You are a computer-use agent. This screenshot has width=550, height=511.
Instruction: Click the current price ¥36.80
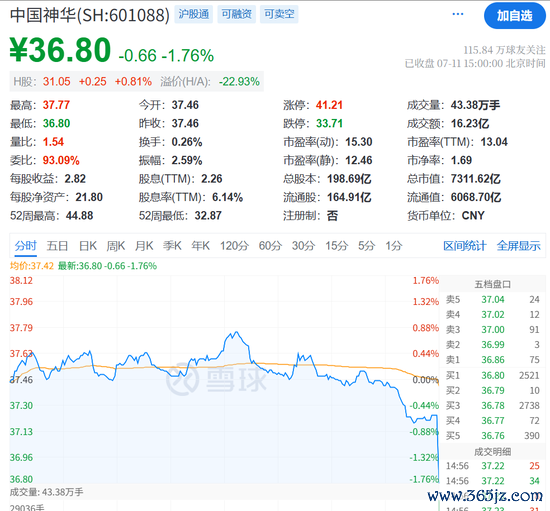pos(60,50)
